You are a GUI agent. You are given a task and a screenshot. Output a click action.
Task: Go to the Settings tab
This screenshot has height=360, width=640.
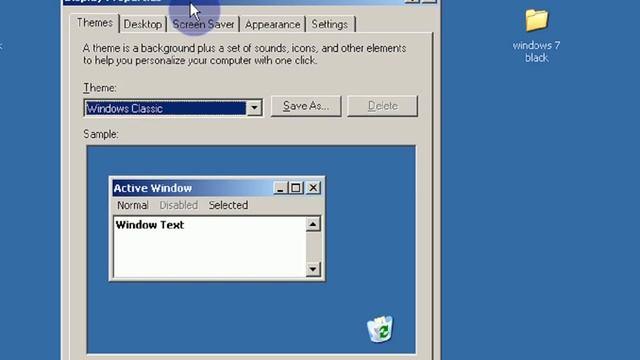coord(330,24)
